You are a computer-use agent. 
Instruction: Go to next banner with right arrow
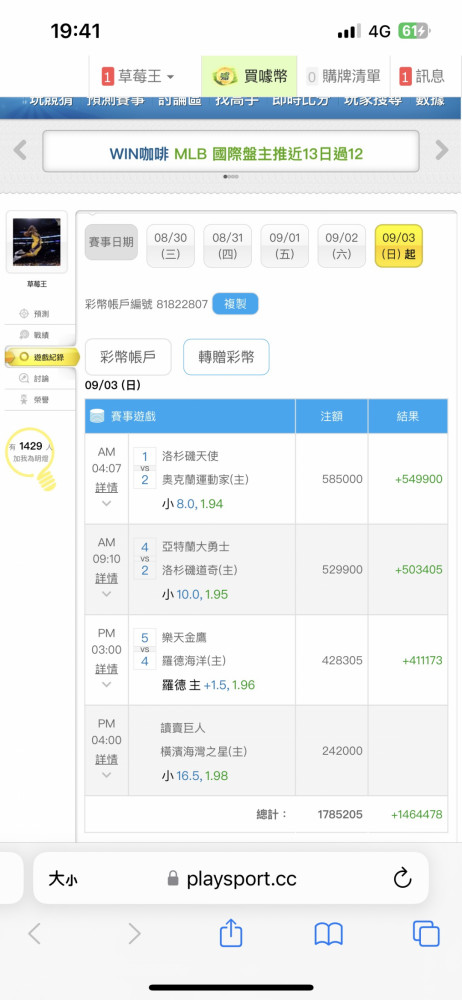(442, 151)
